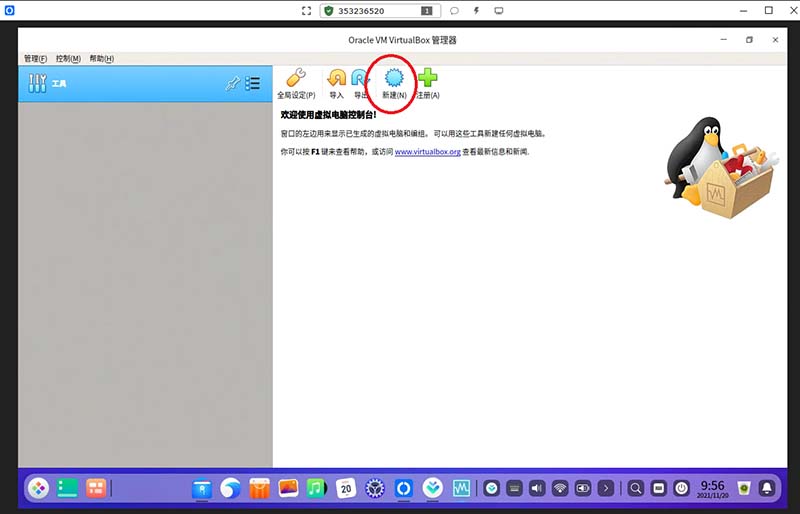Open the trash bin in dock
Screen dimensions: 800x514
(744, 488)
